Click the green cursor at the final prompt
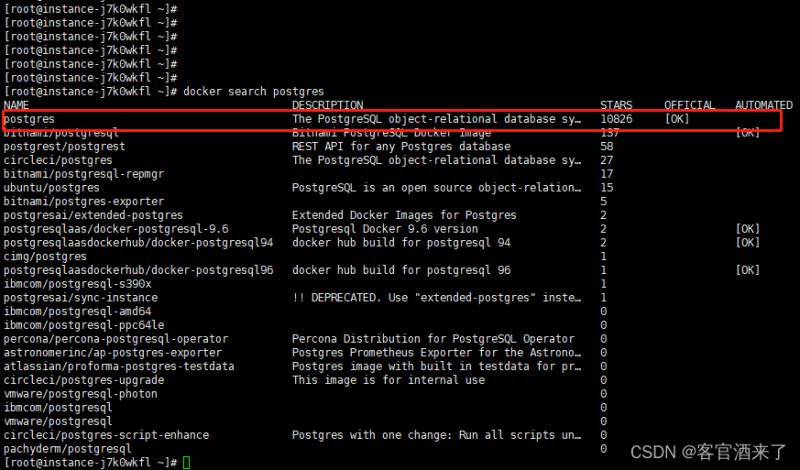The width and height of the screenshot is (800, 470). (186, 463)
